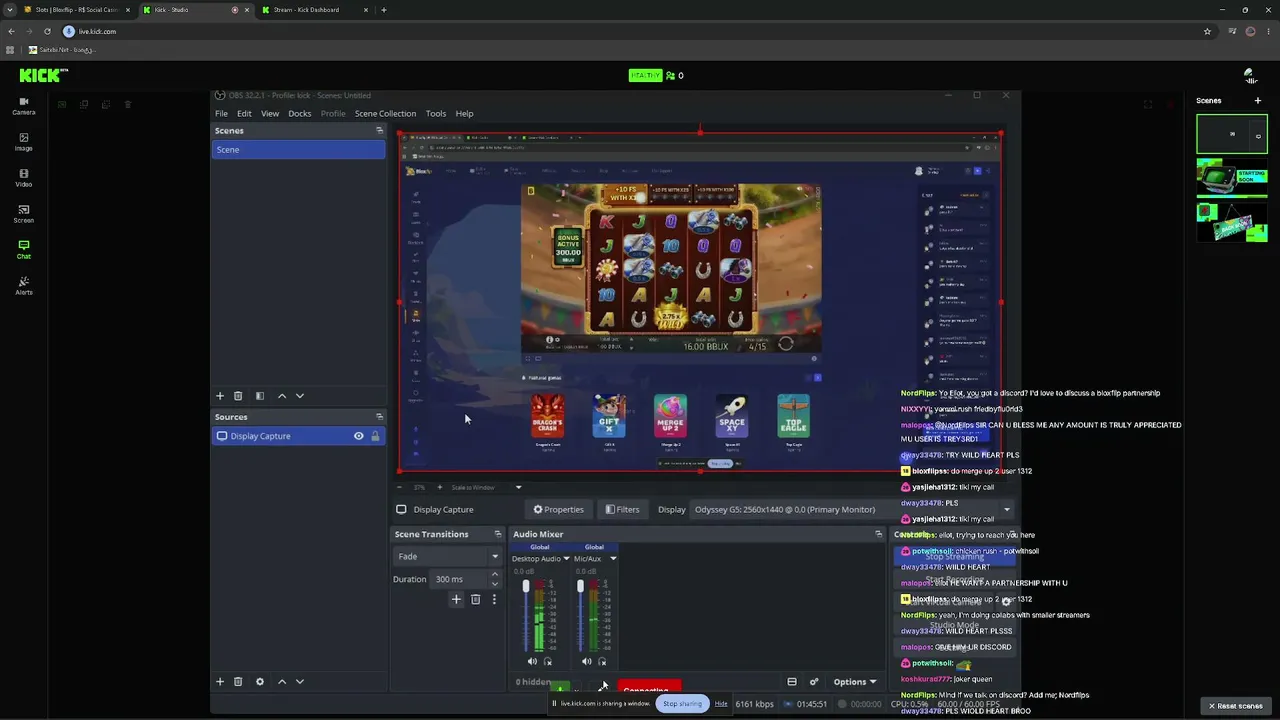Open the Edit menu in OBS
Screen dimensions: 1280x720
click(244, 114)
